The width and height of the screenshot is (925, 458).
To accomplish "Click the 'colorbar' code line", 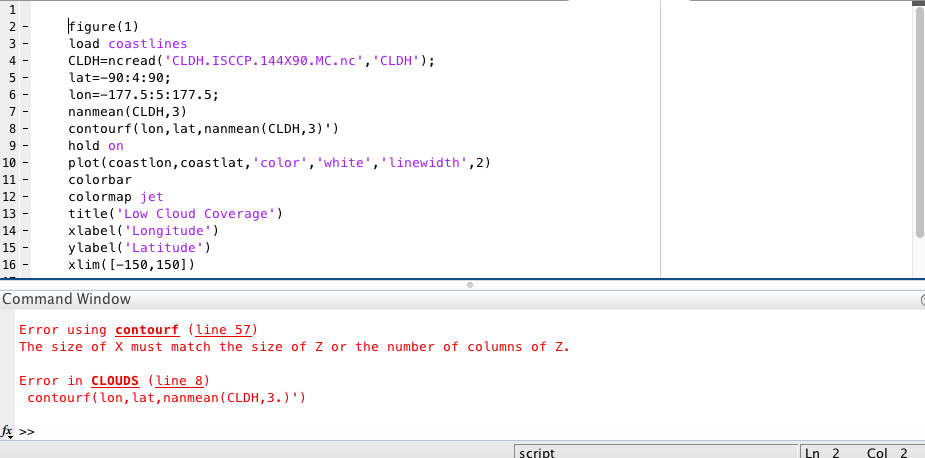I will (100, 179).
